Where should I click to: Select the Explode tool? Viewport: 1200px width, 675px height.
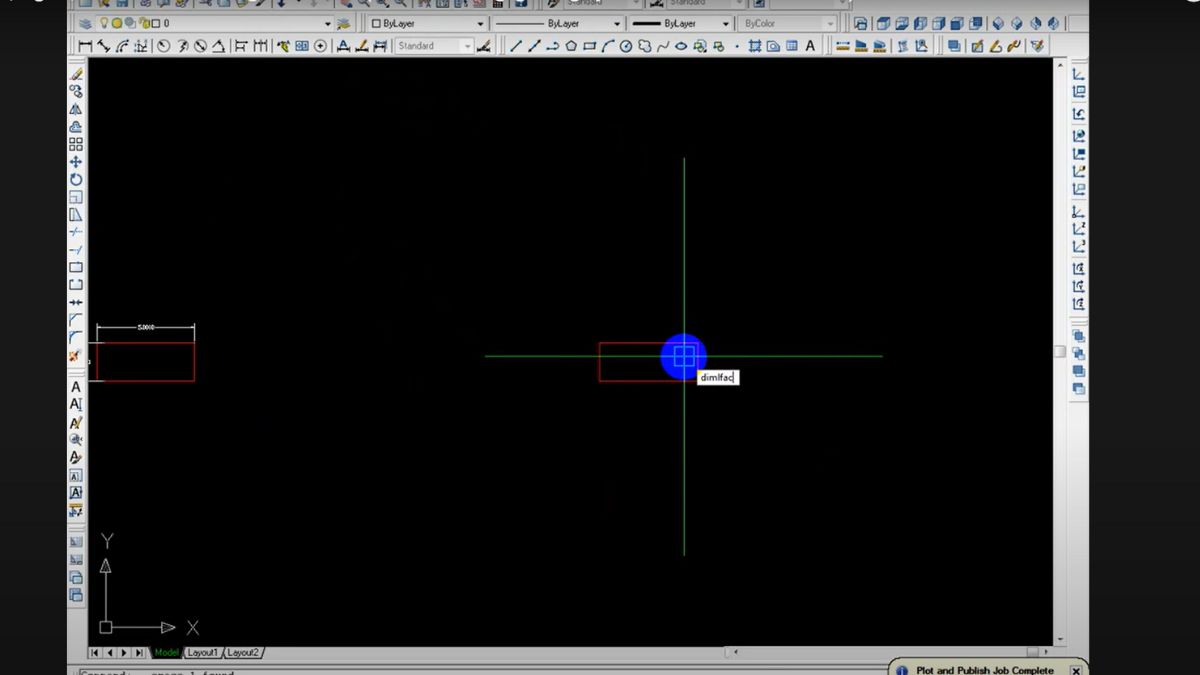coord(76,355)
